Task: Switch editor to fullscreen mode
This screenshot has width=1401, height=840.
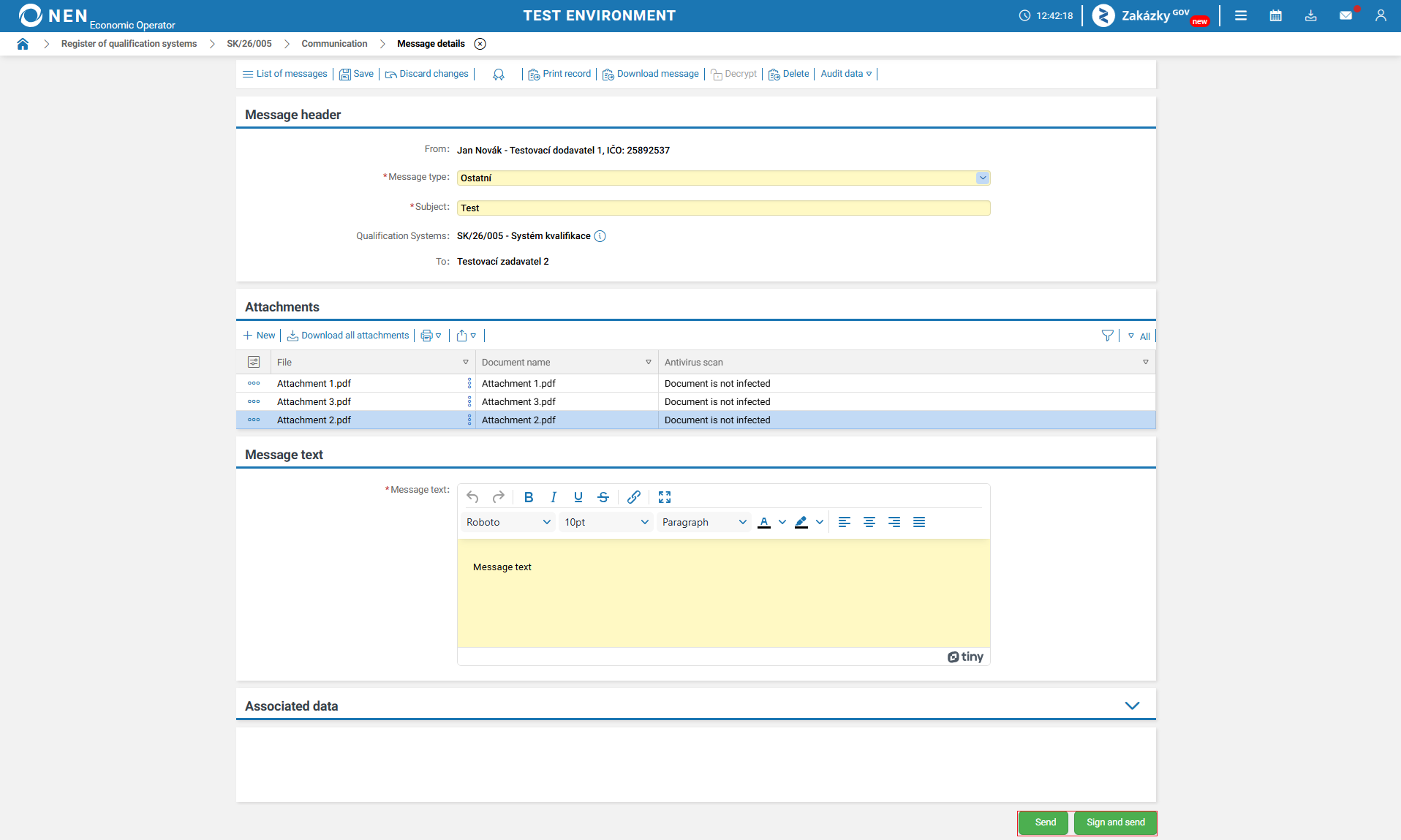Action: (x=665, y=497)
